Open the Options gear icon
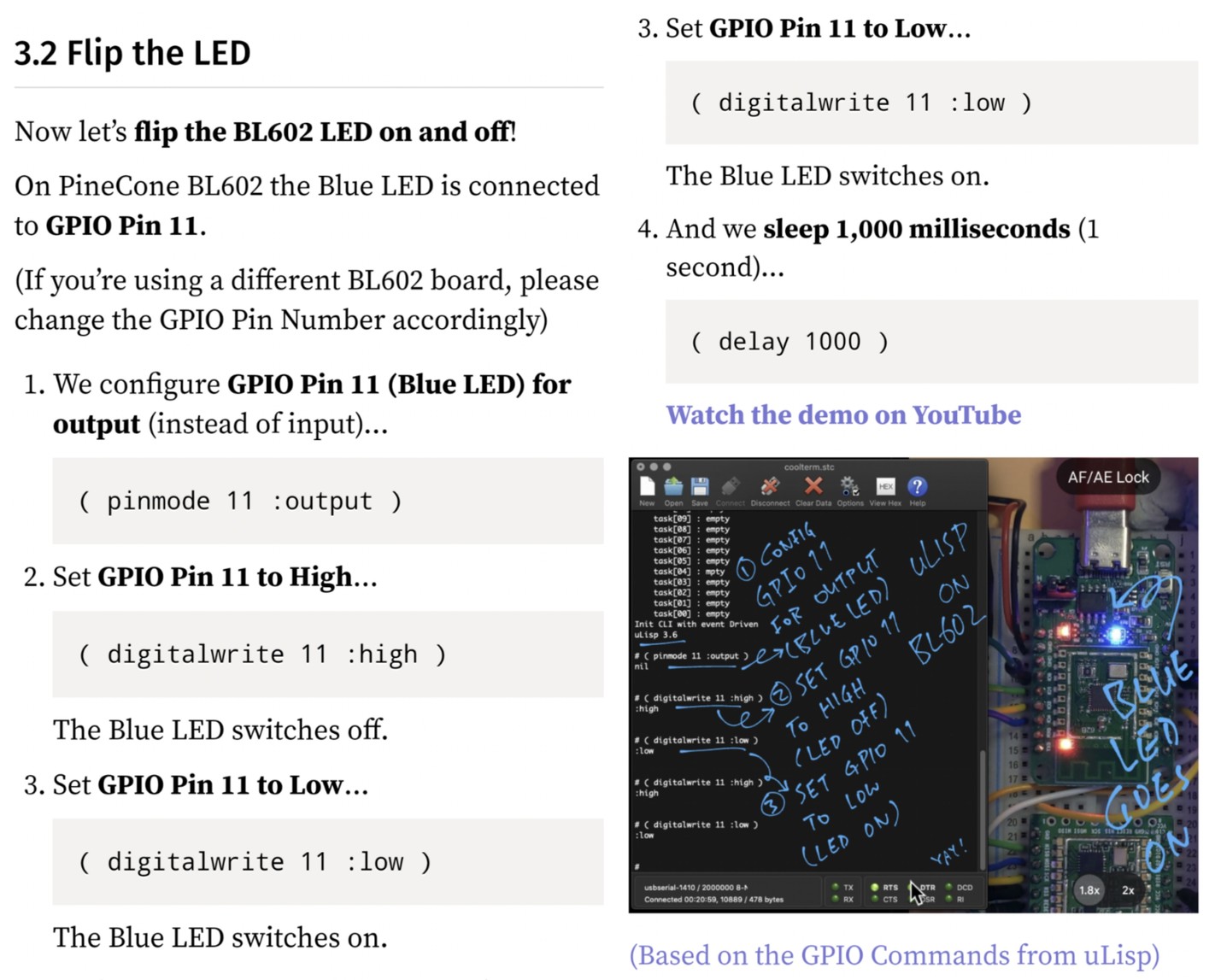Image resolution: width=1221 pixels, height=980 pixels. (x=849, y=487)
